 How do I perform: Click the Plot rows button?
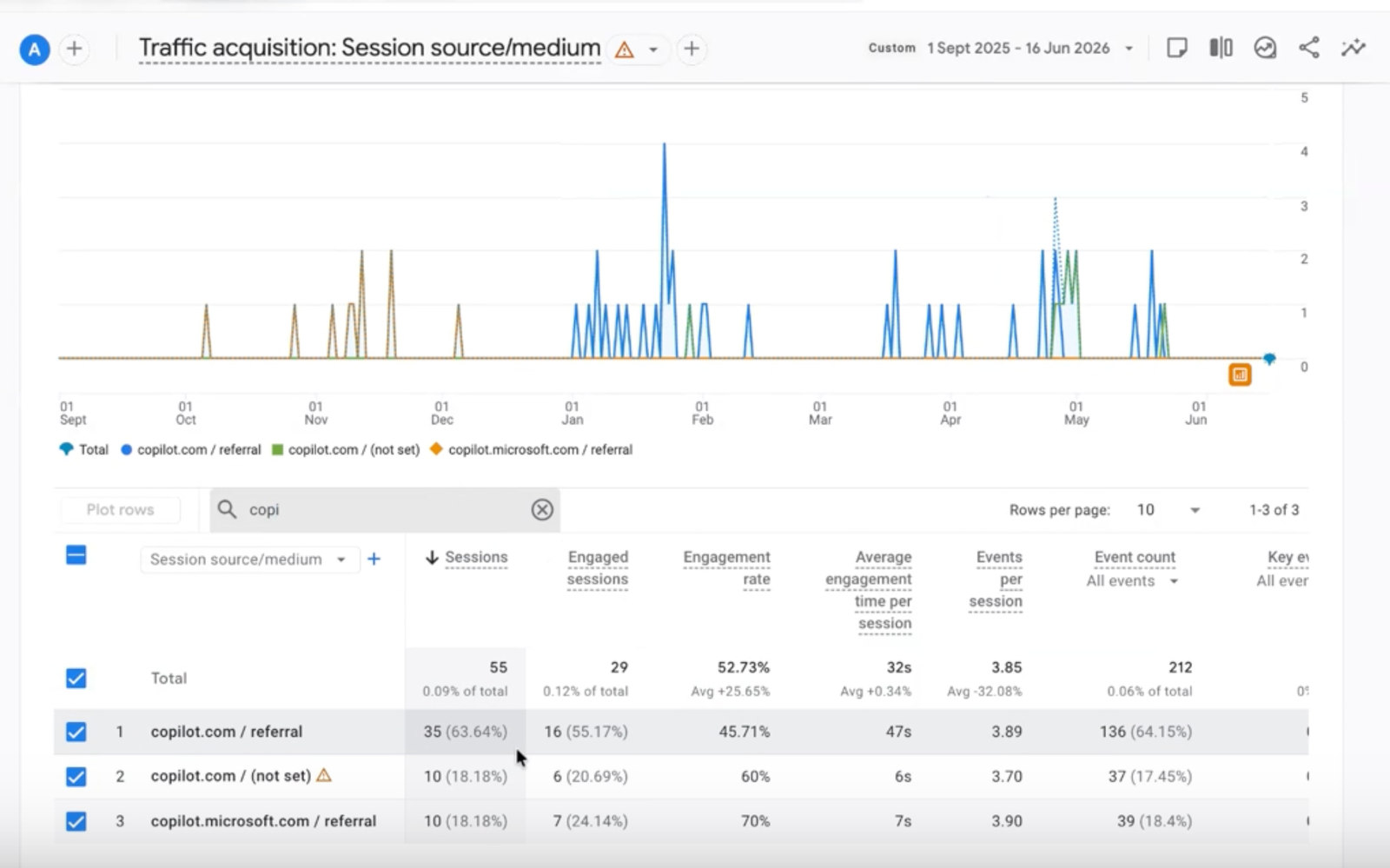tap(120, 510)
